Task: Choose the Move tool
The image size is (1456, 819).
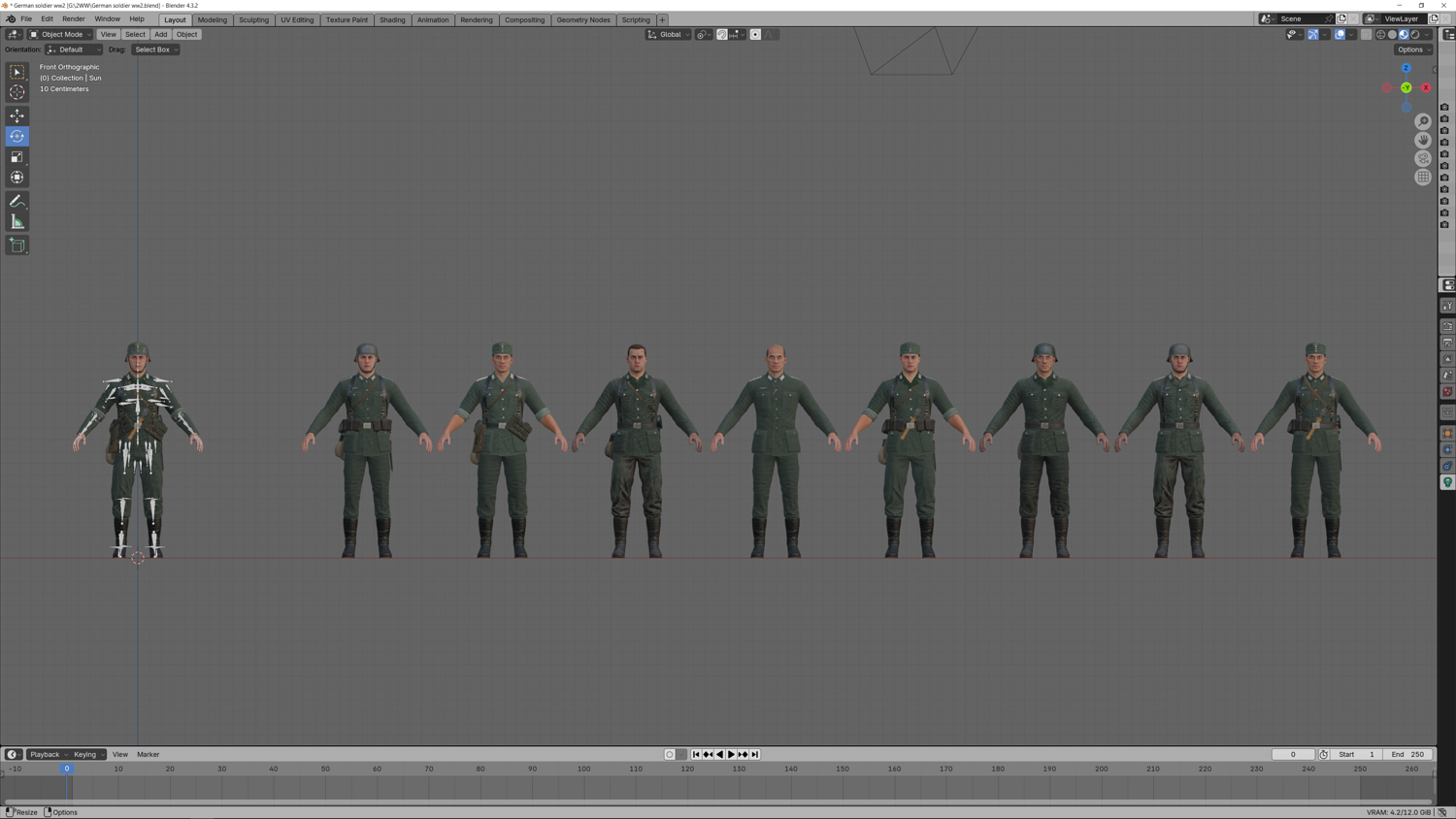Action: pyautogui.click(x=17, y=115)
